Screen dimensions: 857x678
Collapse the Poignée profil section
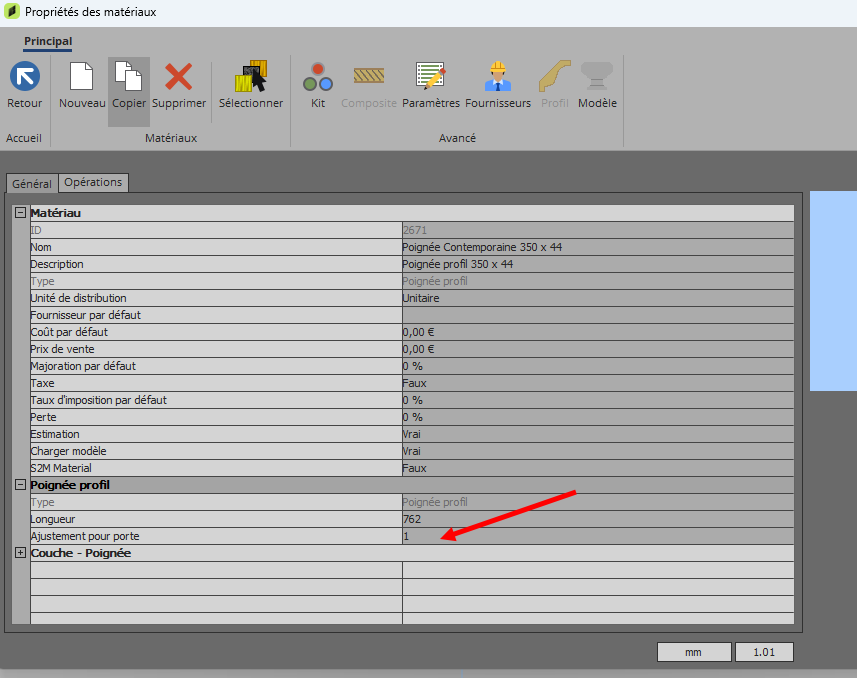point(20,485)
